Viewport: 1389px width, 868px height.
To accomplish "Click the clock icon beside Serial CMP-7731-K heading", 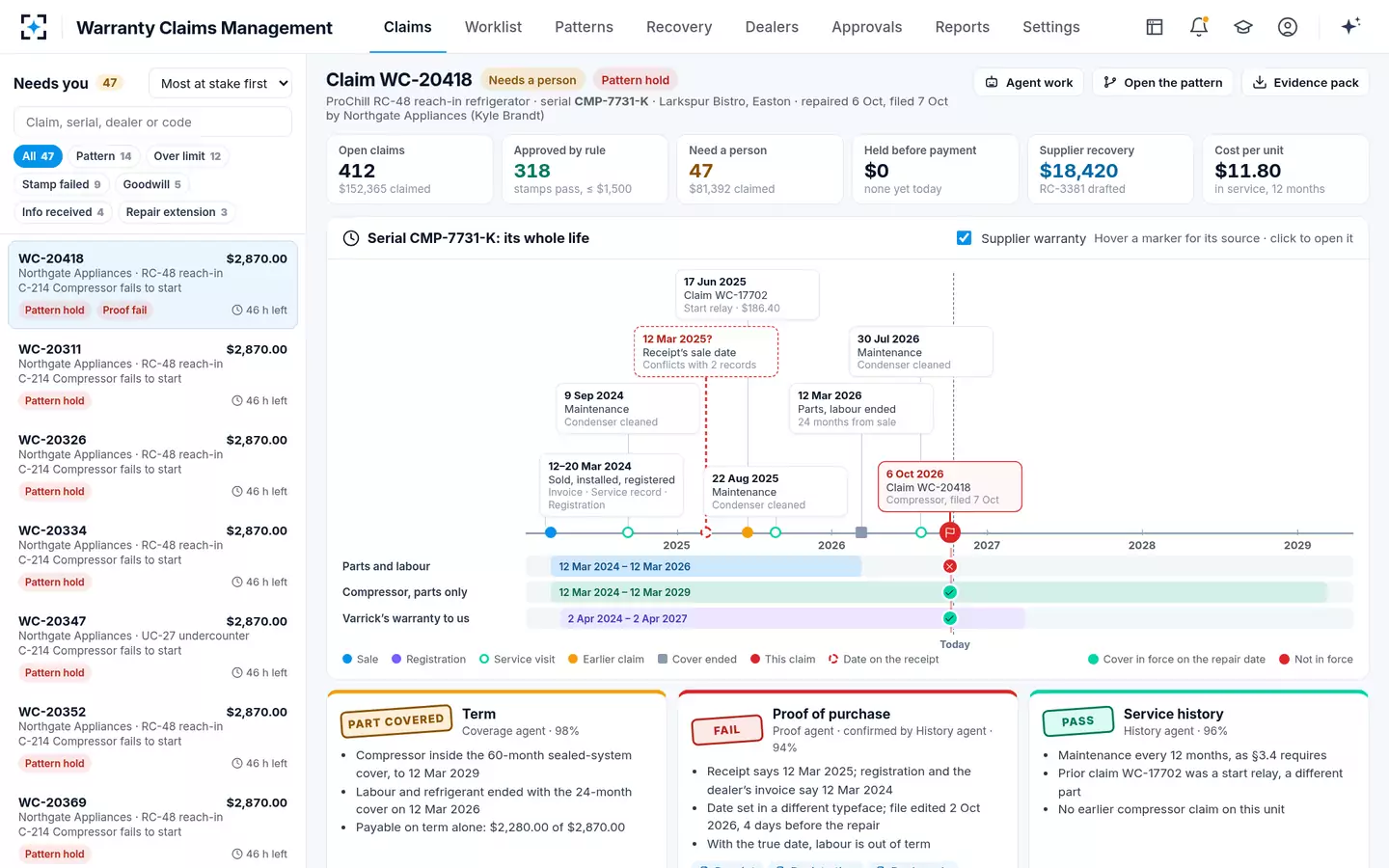I will point(351,238).
